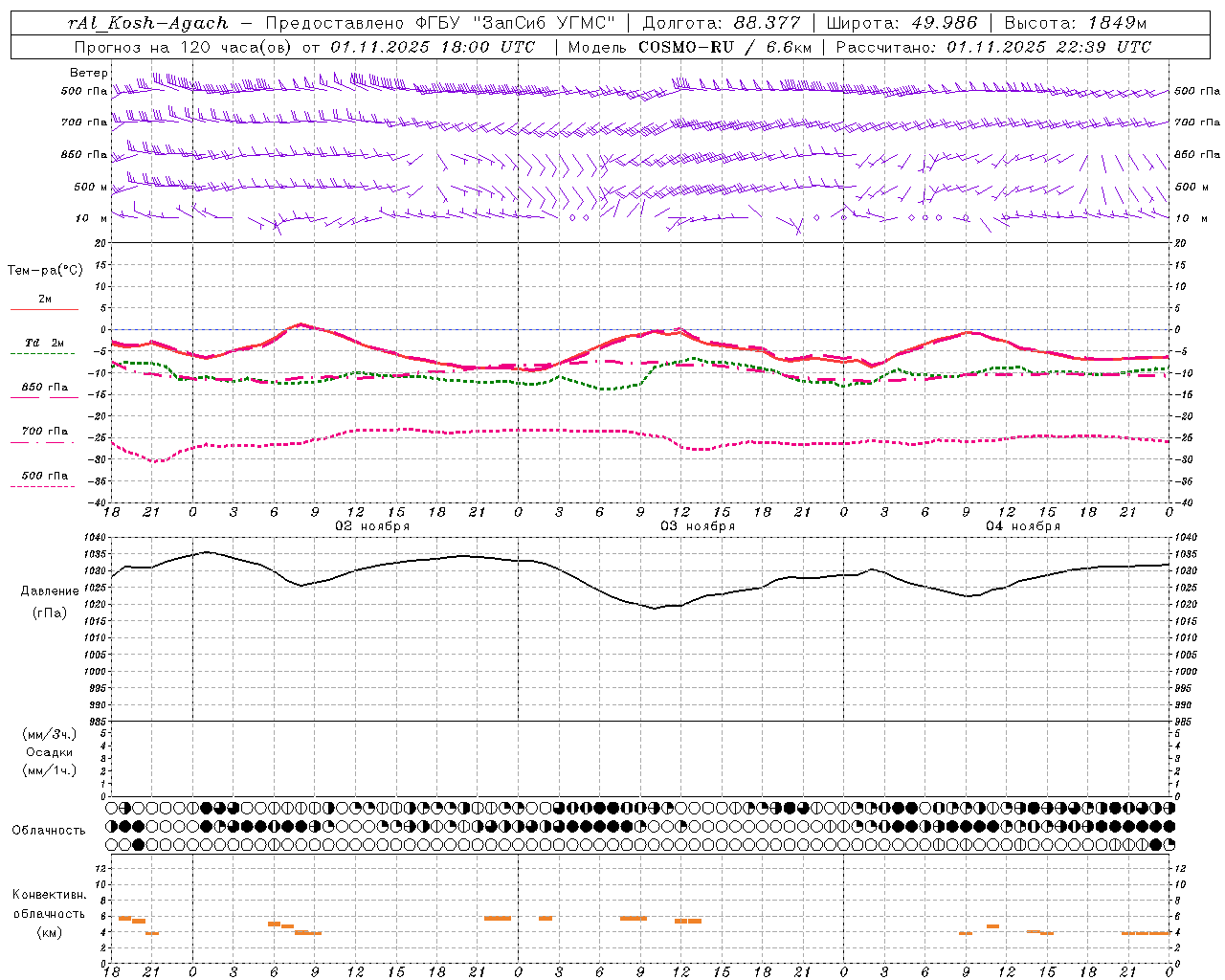Select the Td 2м dew point legend entry
The image size is (1225, 980).
[x=44, y=343]
